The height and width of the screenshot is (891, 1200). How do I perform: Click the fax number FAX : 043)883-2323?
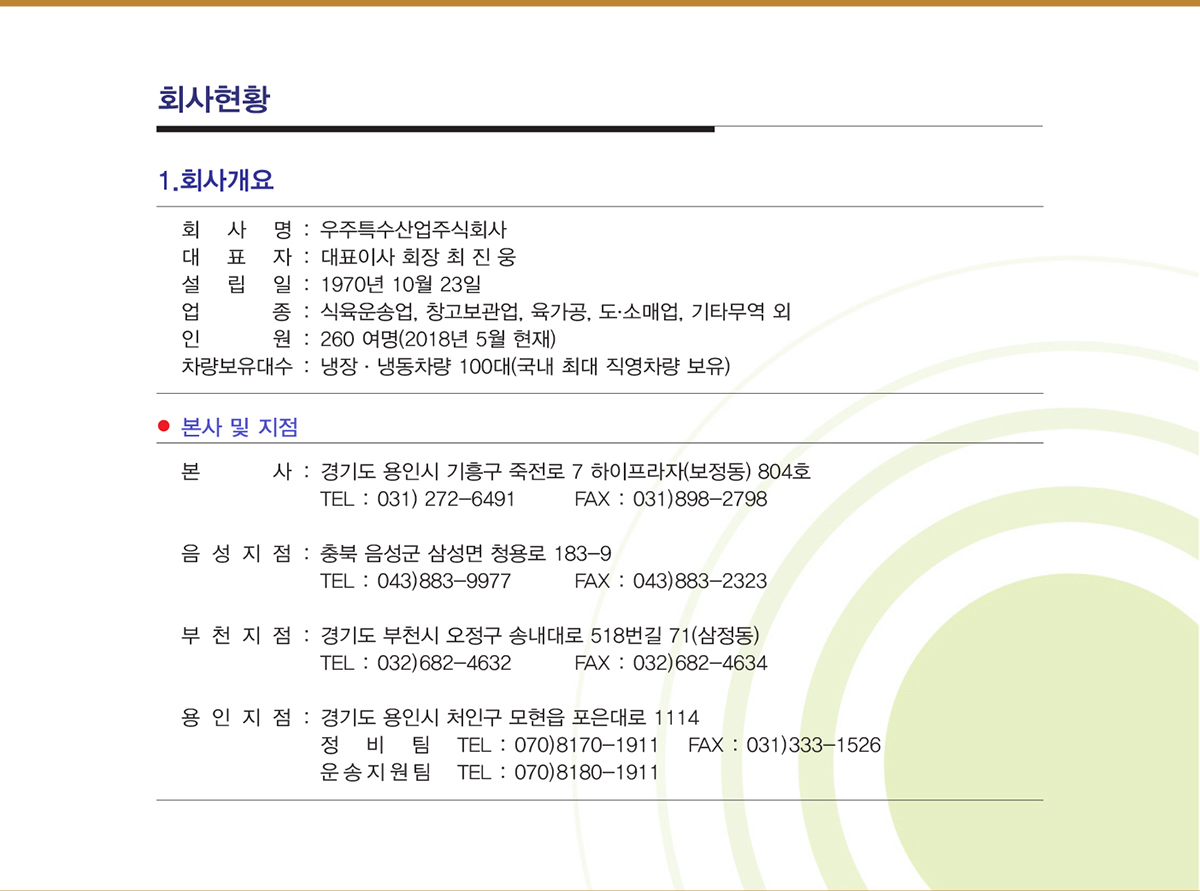(671, 581)
